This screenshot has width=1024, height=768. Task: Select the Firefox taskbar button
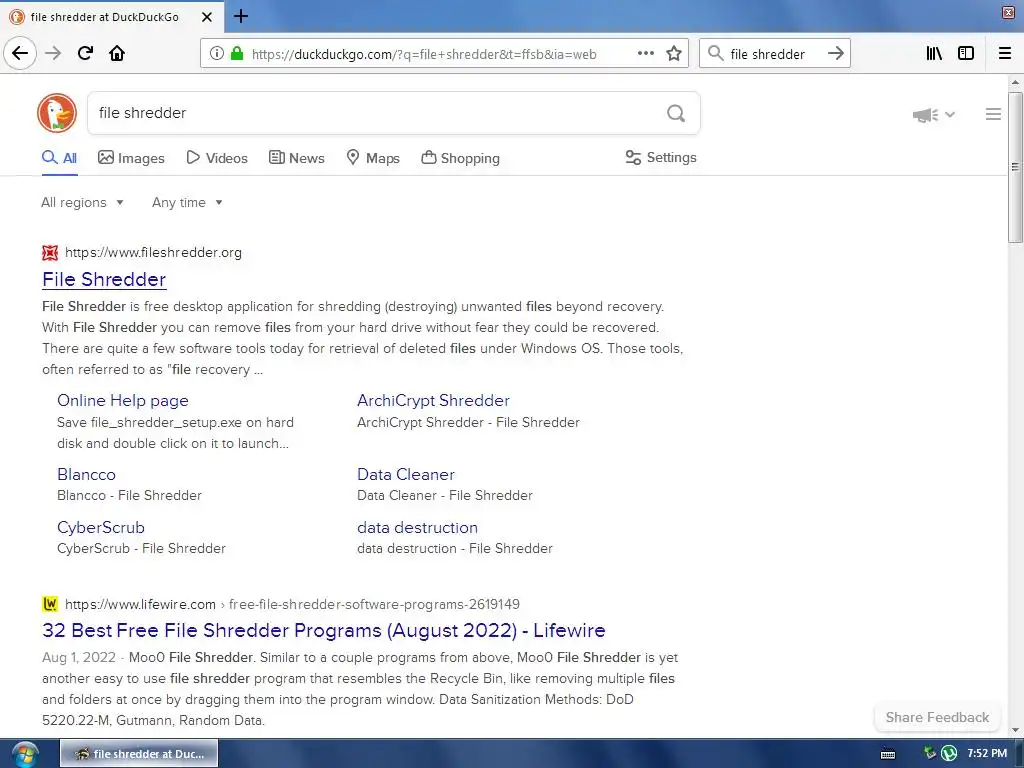(x=139, y=754)
